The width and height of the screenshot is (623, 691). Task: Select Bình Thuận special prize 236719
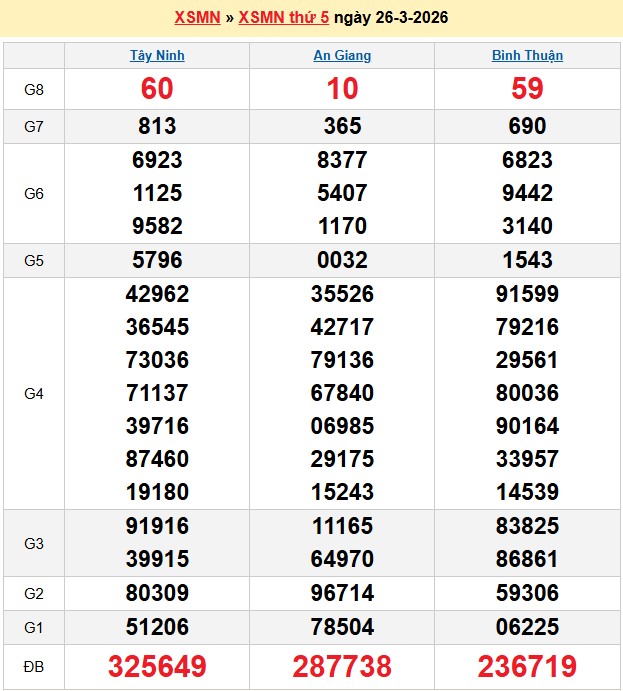(527, 667)
